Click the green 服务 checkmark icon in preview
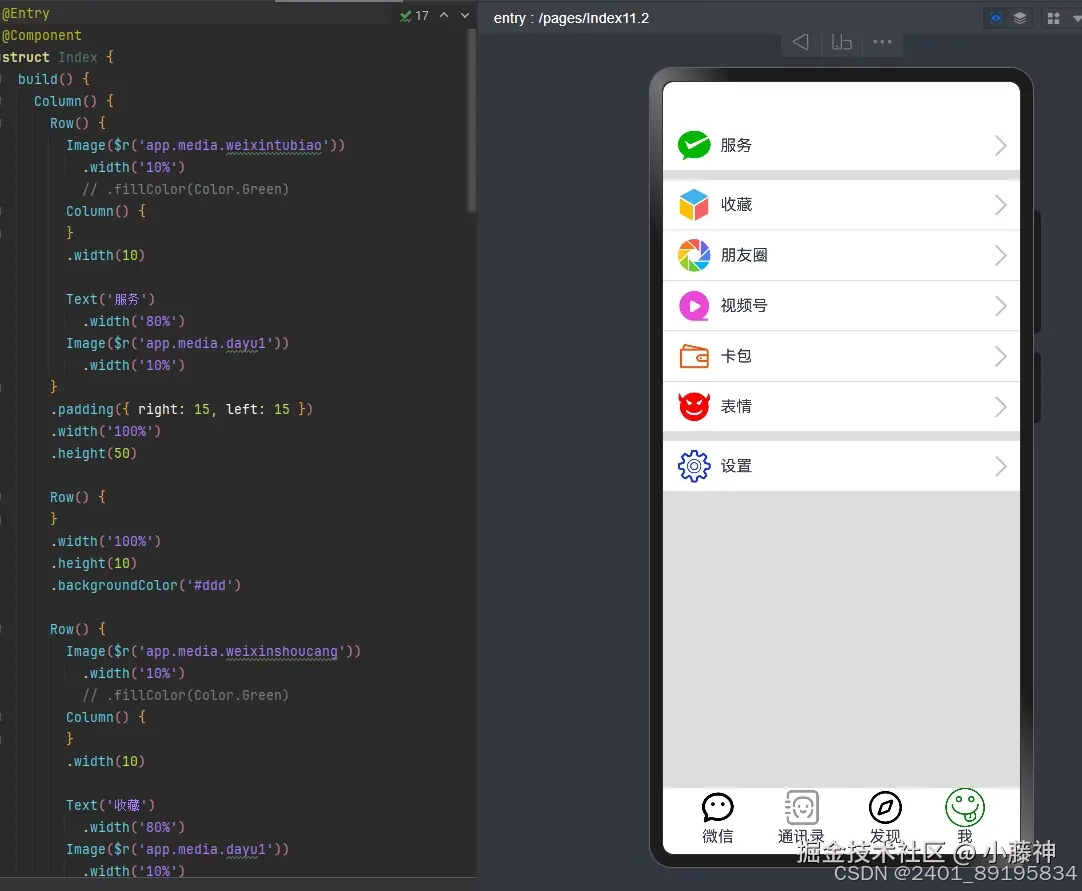Screen dimensions: 1082x891 point(694,145)
